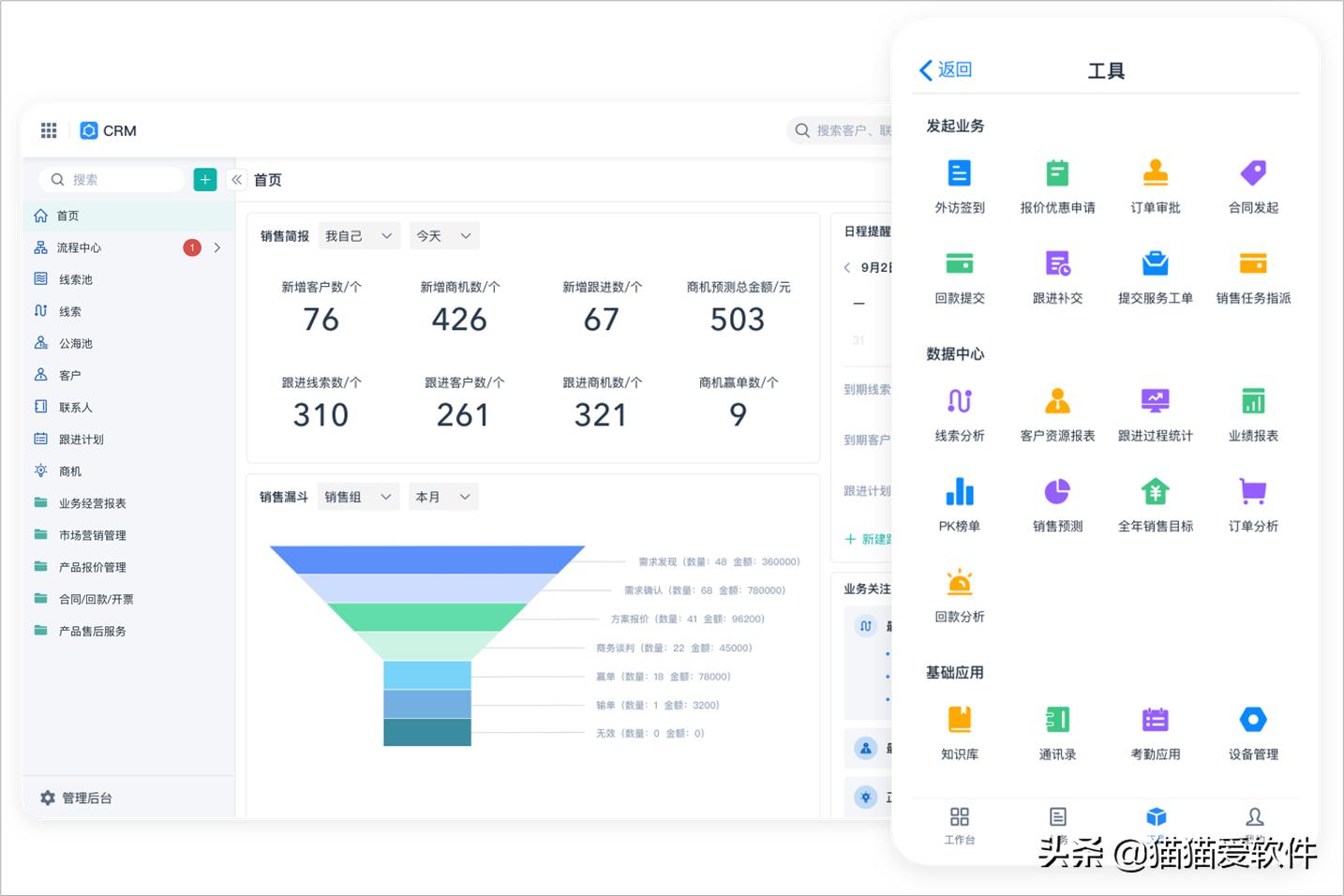The width and height of the screenshot is (1344, 896).
Task: View the 客户资源报表 report
Action: 1057,412
